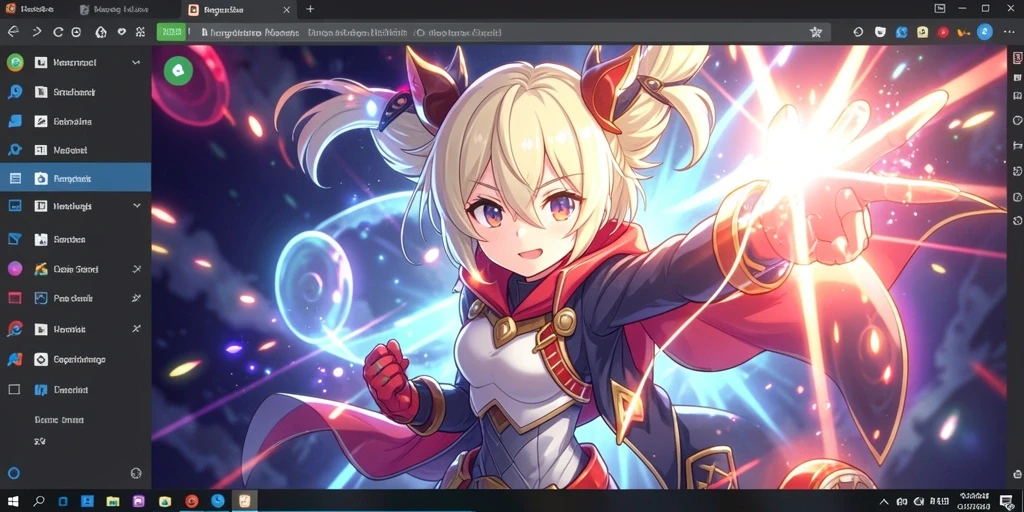Screen dimensions: 1024x512
Task: Open the yellow square extension icon
Action: tap(922, 31)
